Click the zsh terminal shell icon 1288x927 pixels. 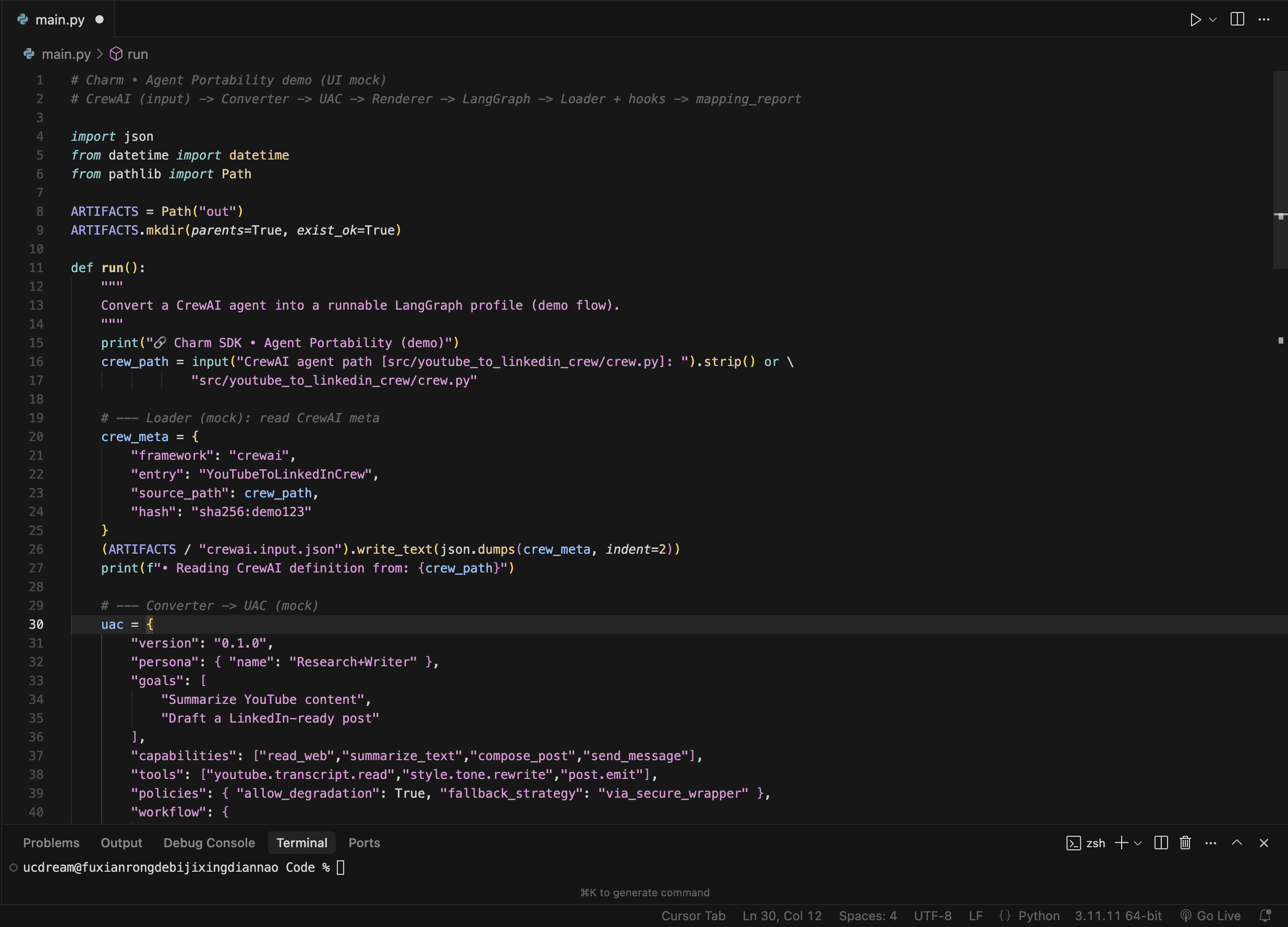[1073, 843]
